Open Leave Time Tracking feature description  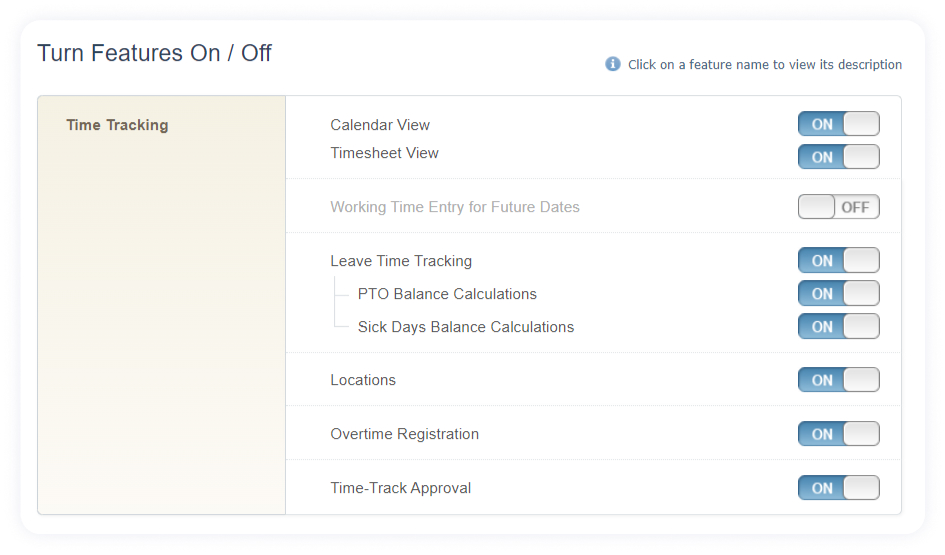[x=401, y=261]
